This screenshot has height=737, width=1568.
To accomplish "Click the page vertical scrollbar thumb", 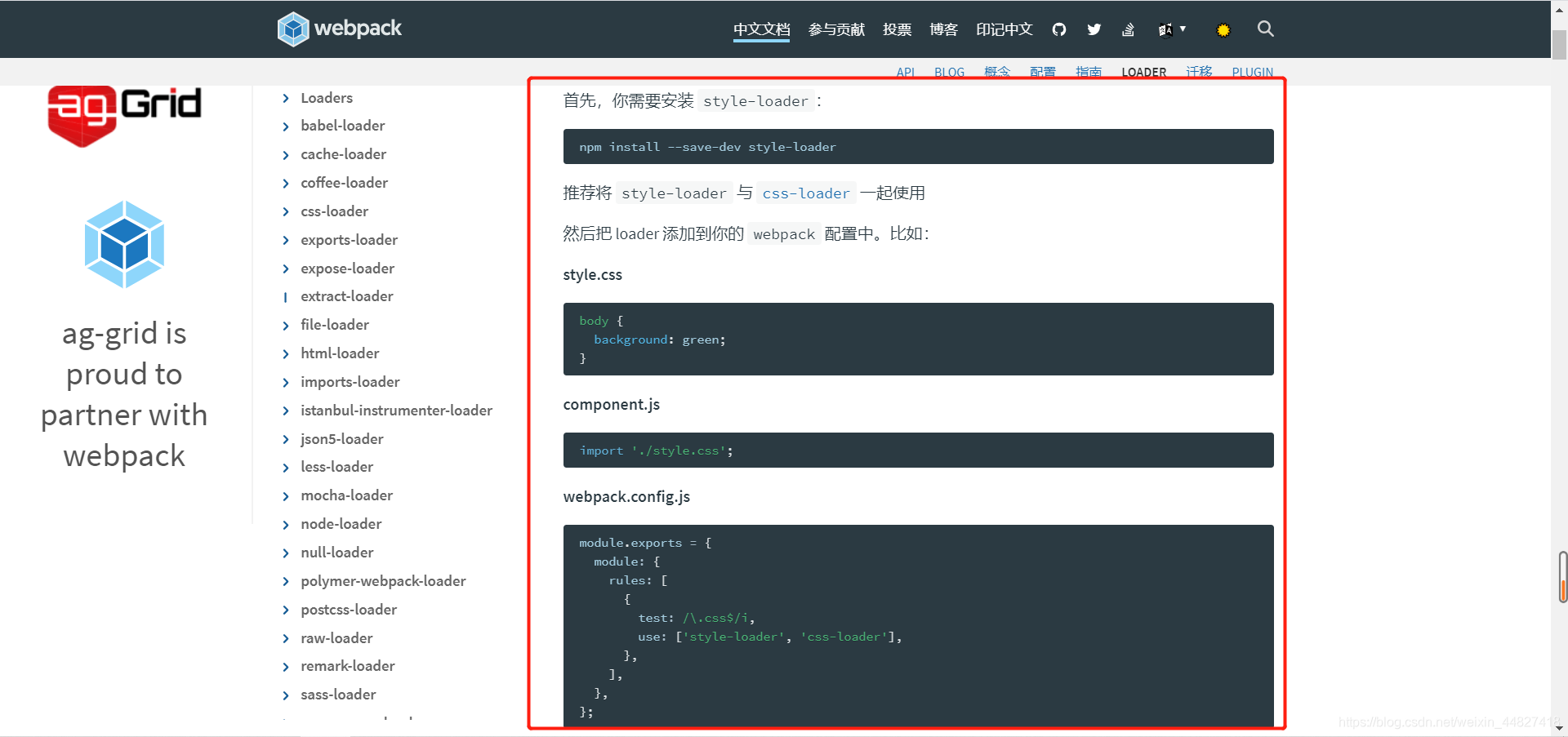I will click(1559, 45).
